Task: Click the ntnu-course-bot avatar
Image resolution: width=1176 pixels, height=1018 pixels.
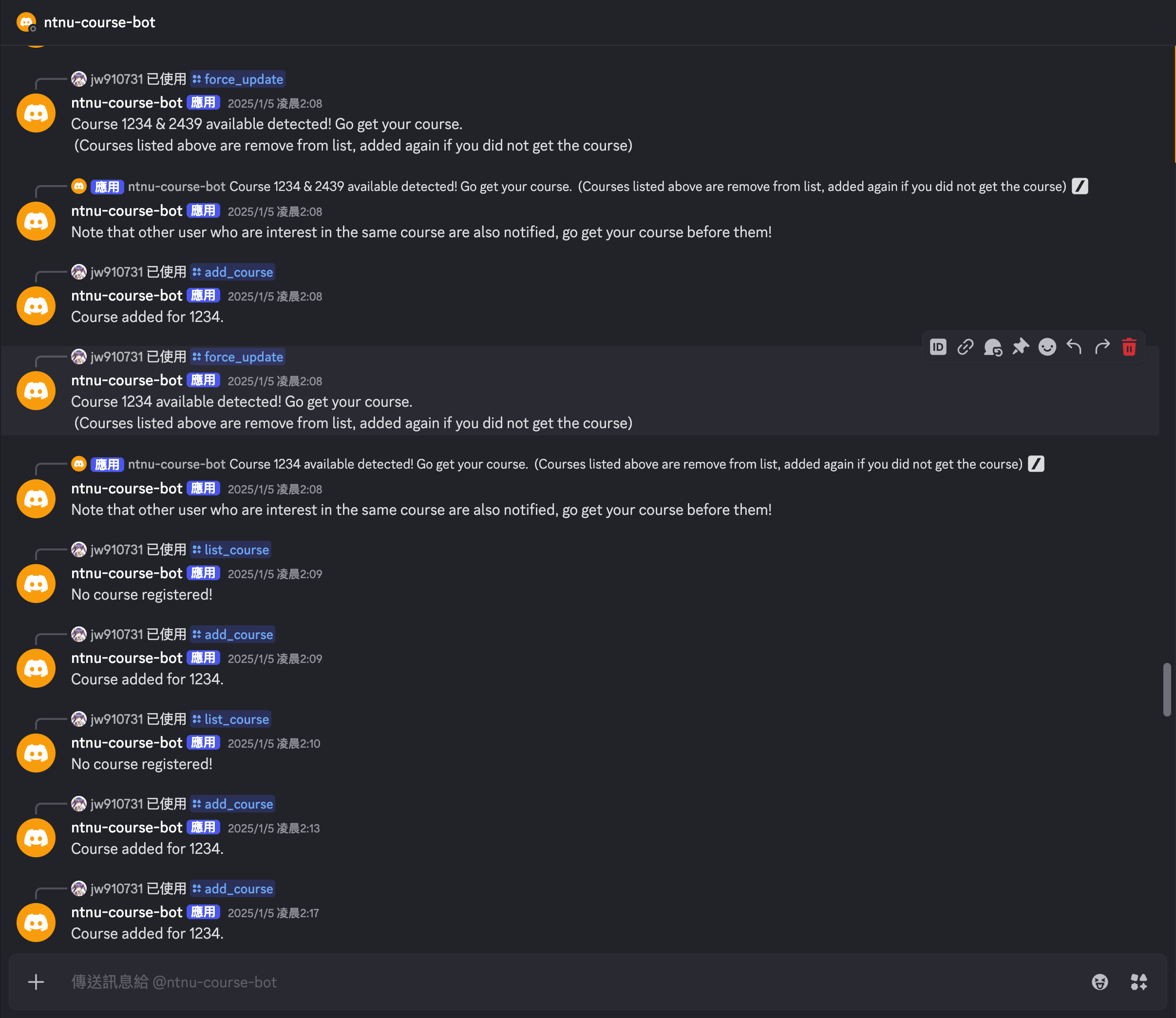Action: point(36,390)
